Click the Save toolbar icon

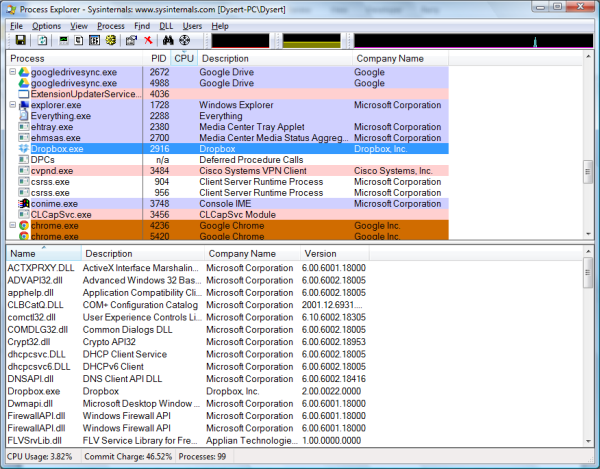click(20, 40)
